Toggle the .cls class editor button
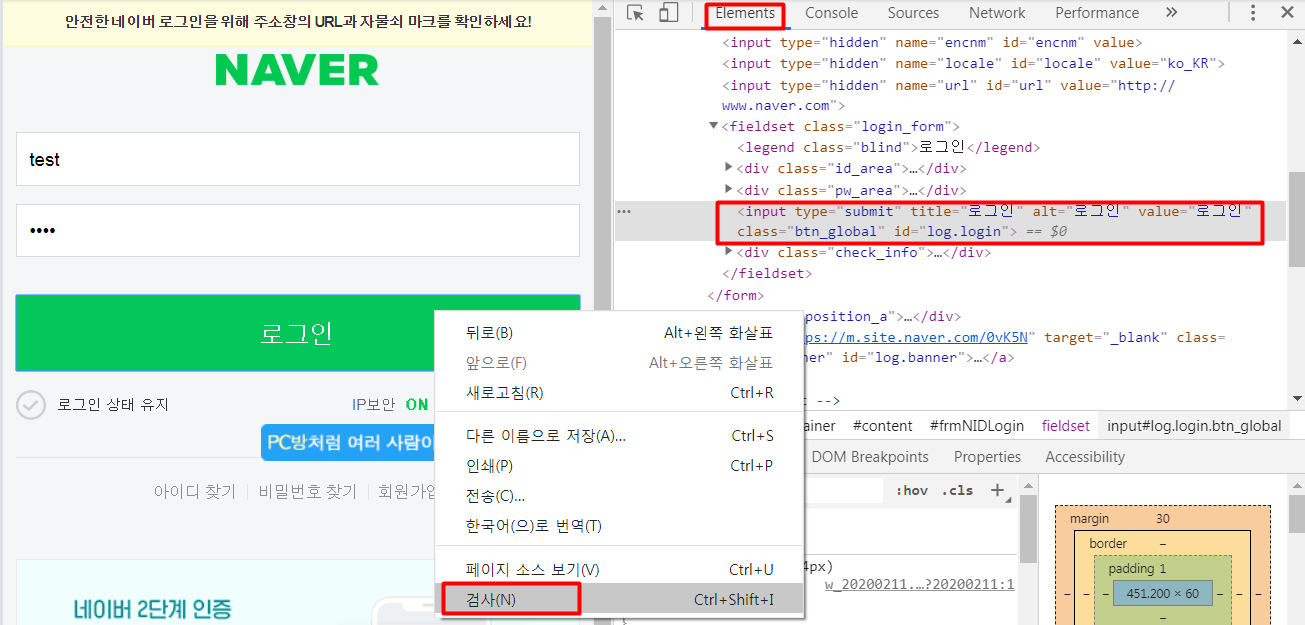 click(957, 490)
